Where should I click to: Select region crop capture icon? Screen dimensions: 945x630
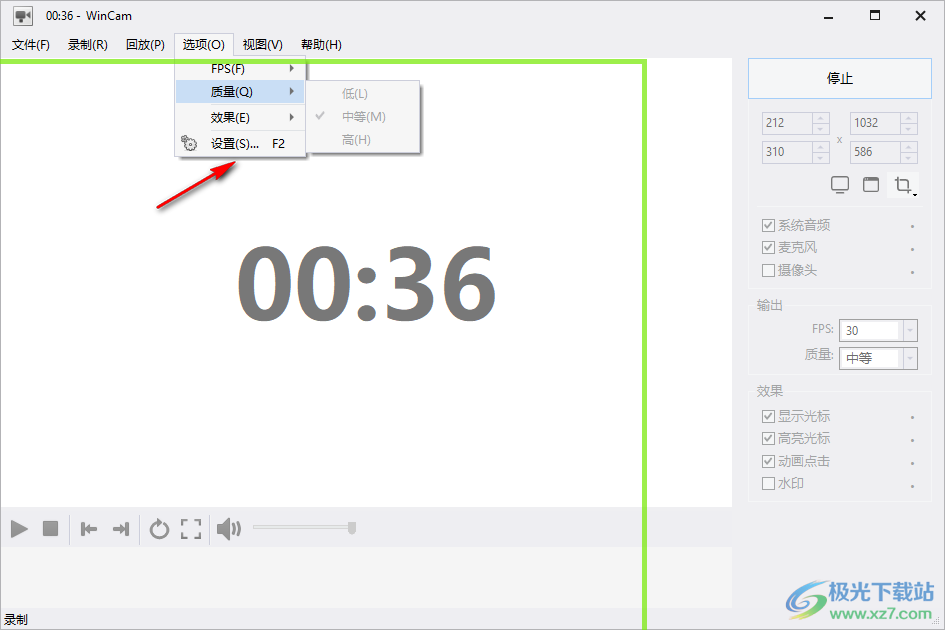tap(903, 185)
